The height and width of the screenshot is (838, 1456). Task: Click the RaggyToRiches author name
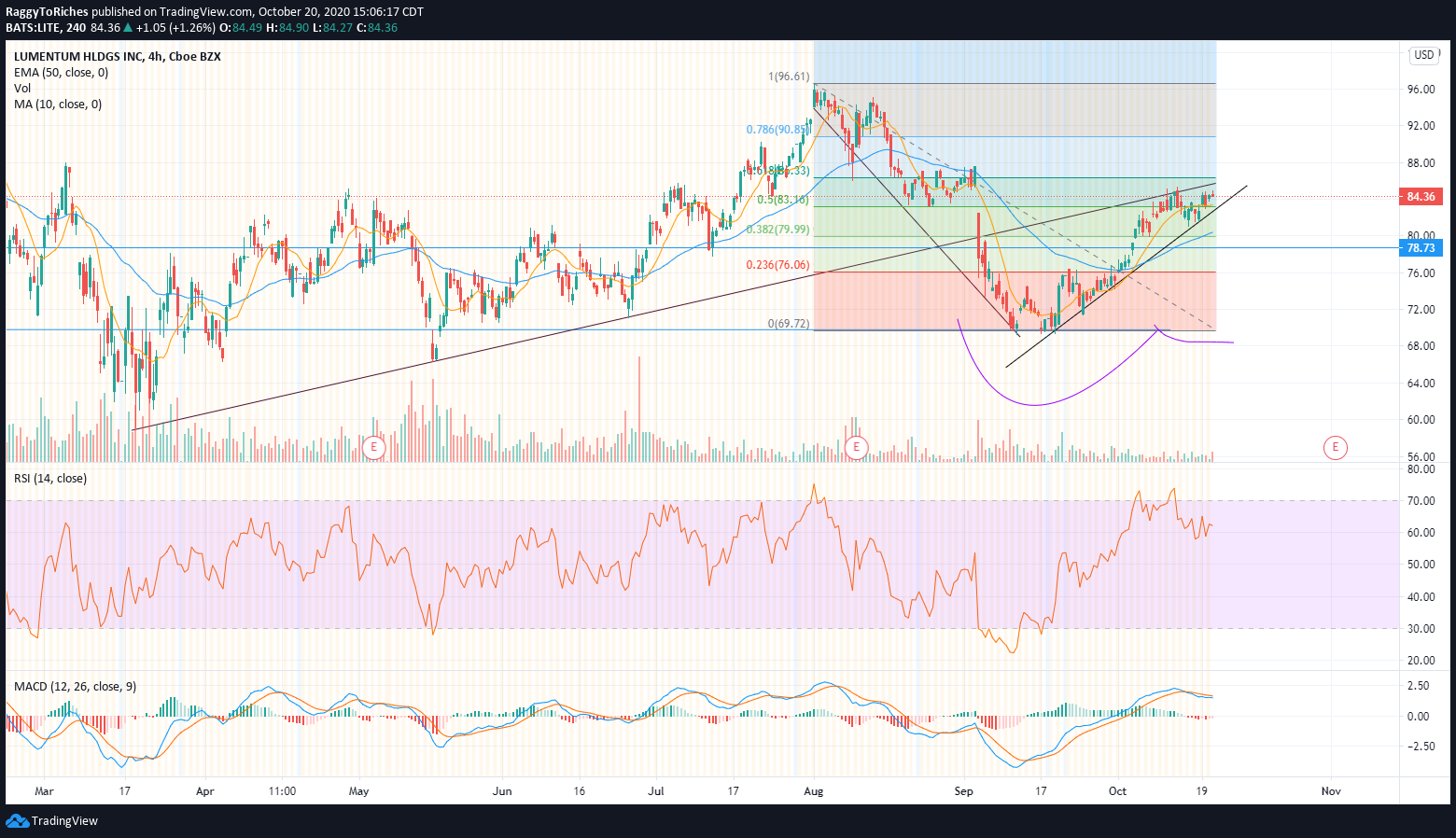tap(47, 12)
